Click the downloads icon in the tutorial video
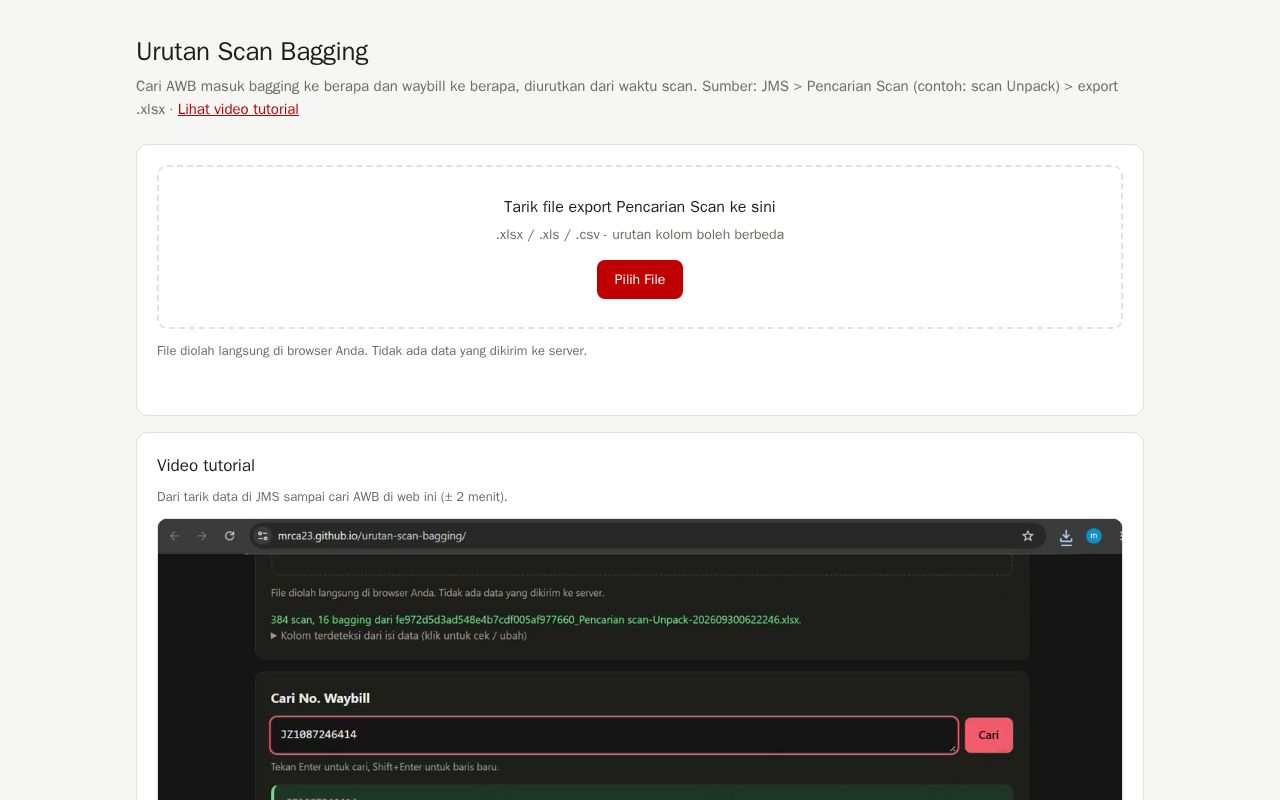This screenshot has height=800, width=1280. 1066,537
